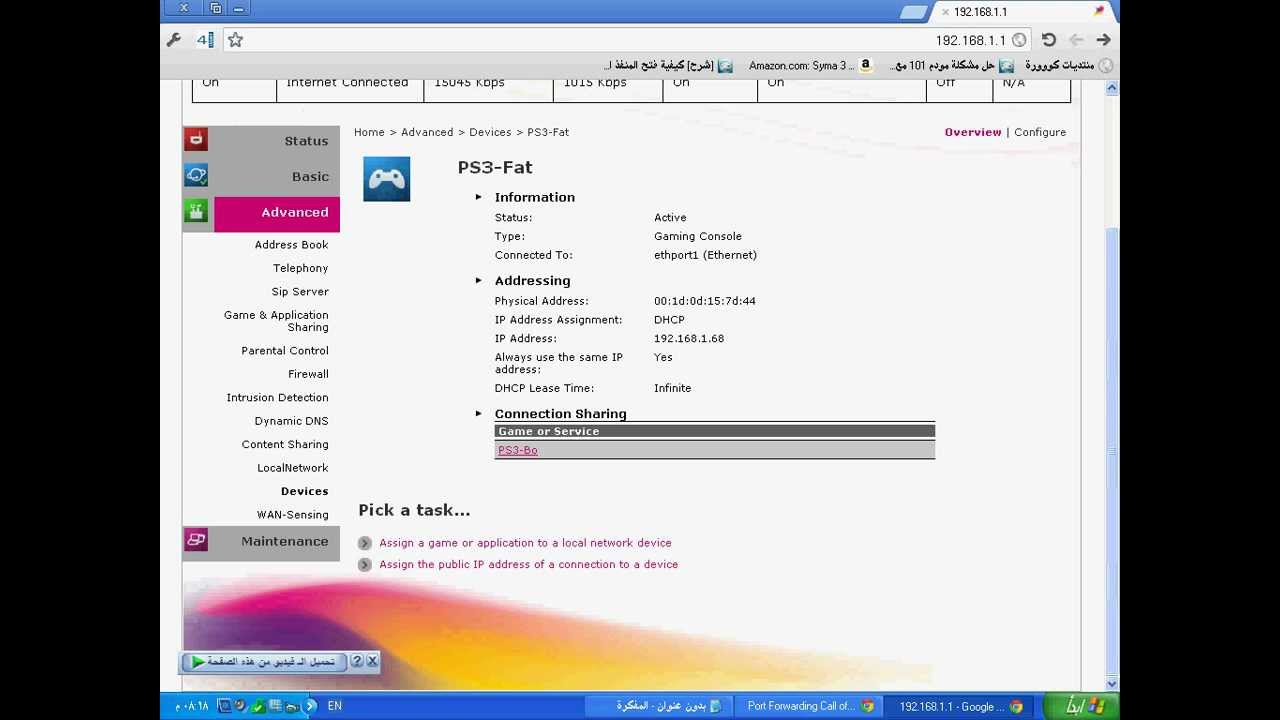Open the Windows Start button
The width and height of the screenshot is (1280, 720).
1080,706
